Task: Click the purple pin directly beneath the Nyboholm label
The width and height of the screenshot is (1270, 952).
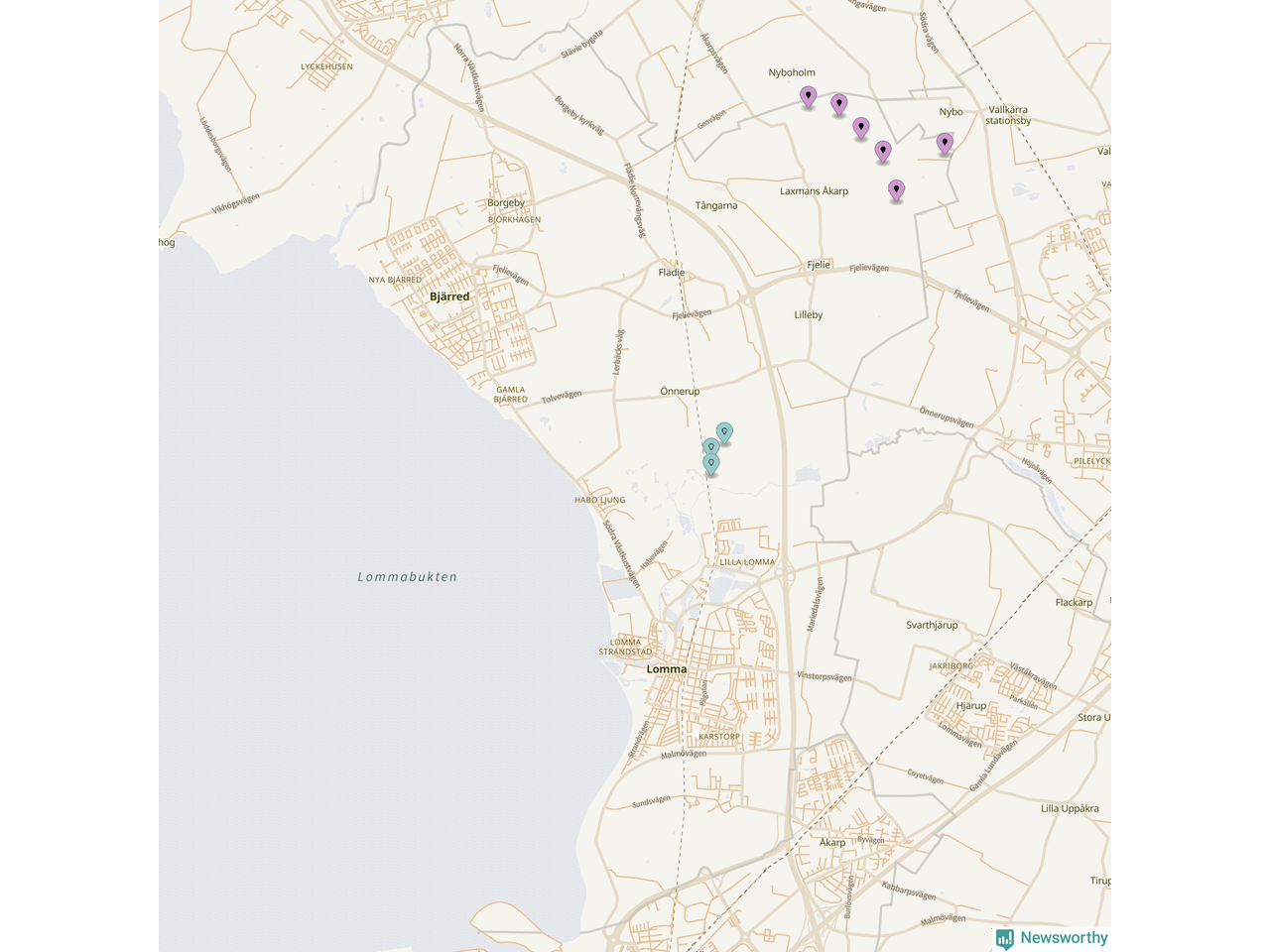Action: tap(809, 97)
